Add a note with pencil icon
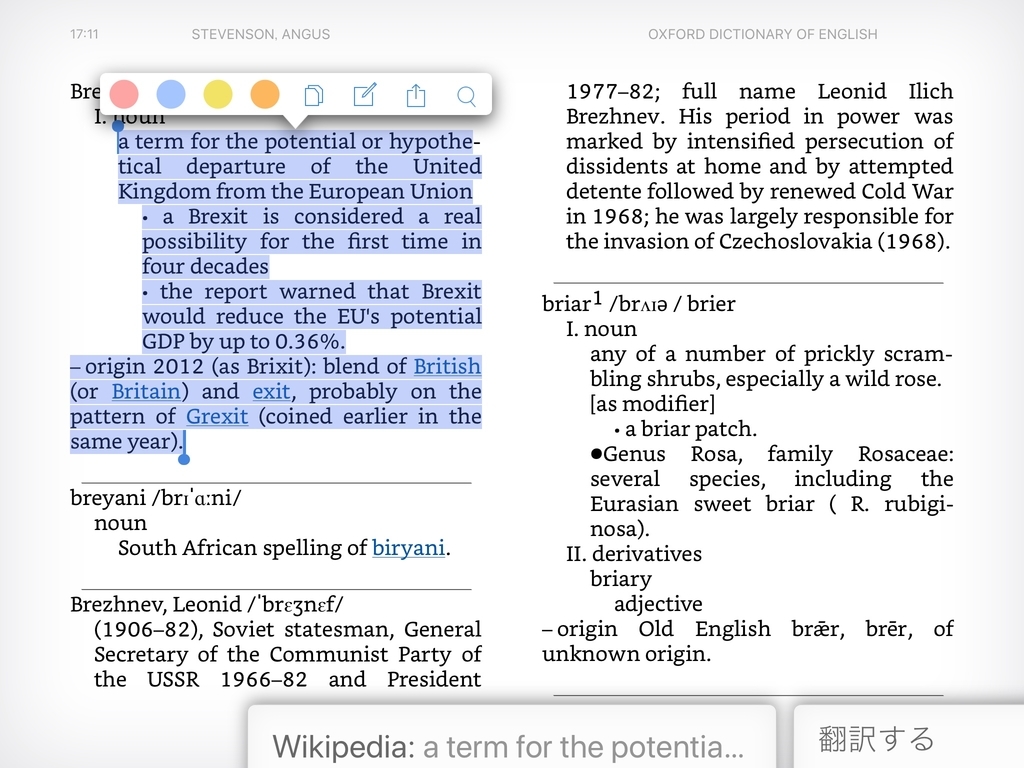The image size is (1024, 768). [x=364, y=95]
